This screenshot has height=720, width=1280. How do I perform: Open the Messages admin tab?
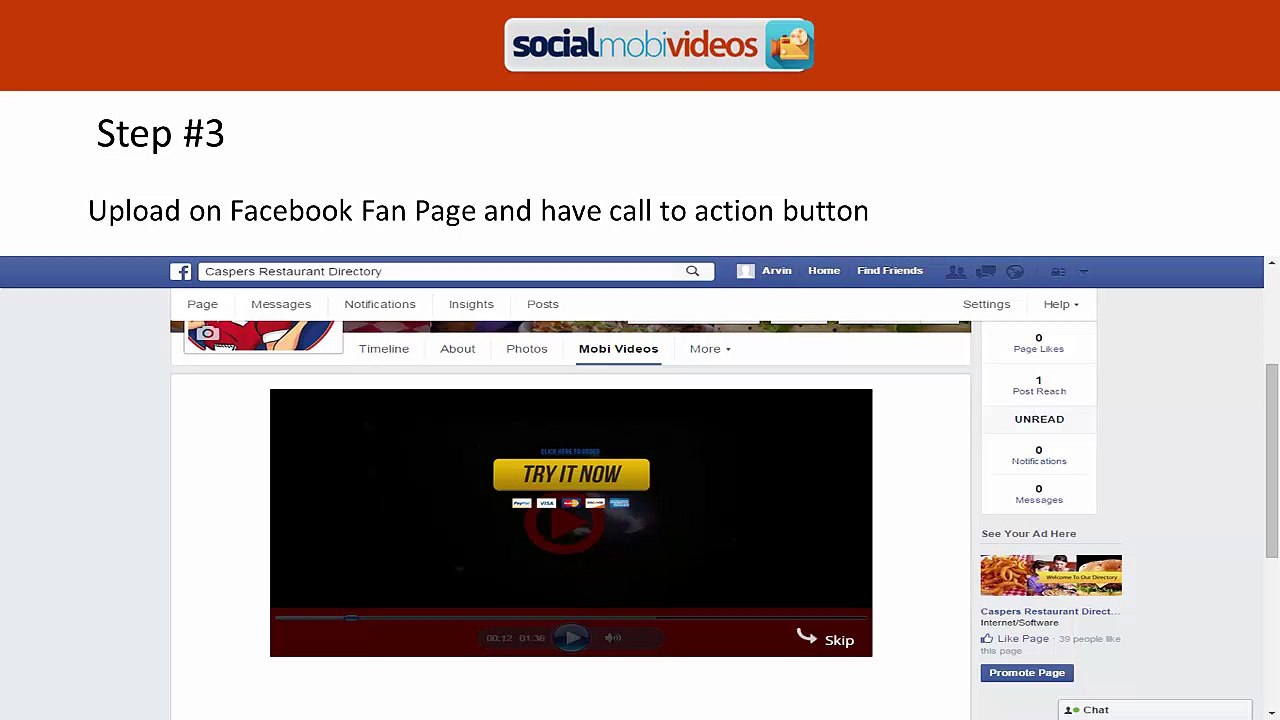click(x=281, y=304)
